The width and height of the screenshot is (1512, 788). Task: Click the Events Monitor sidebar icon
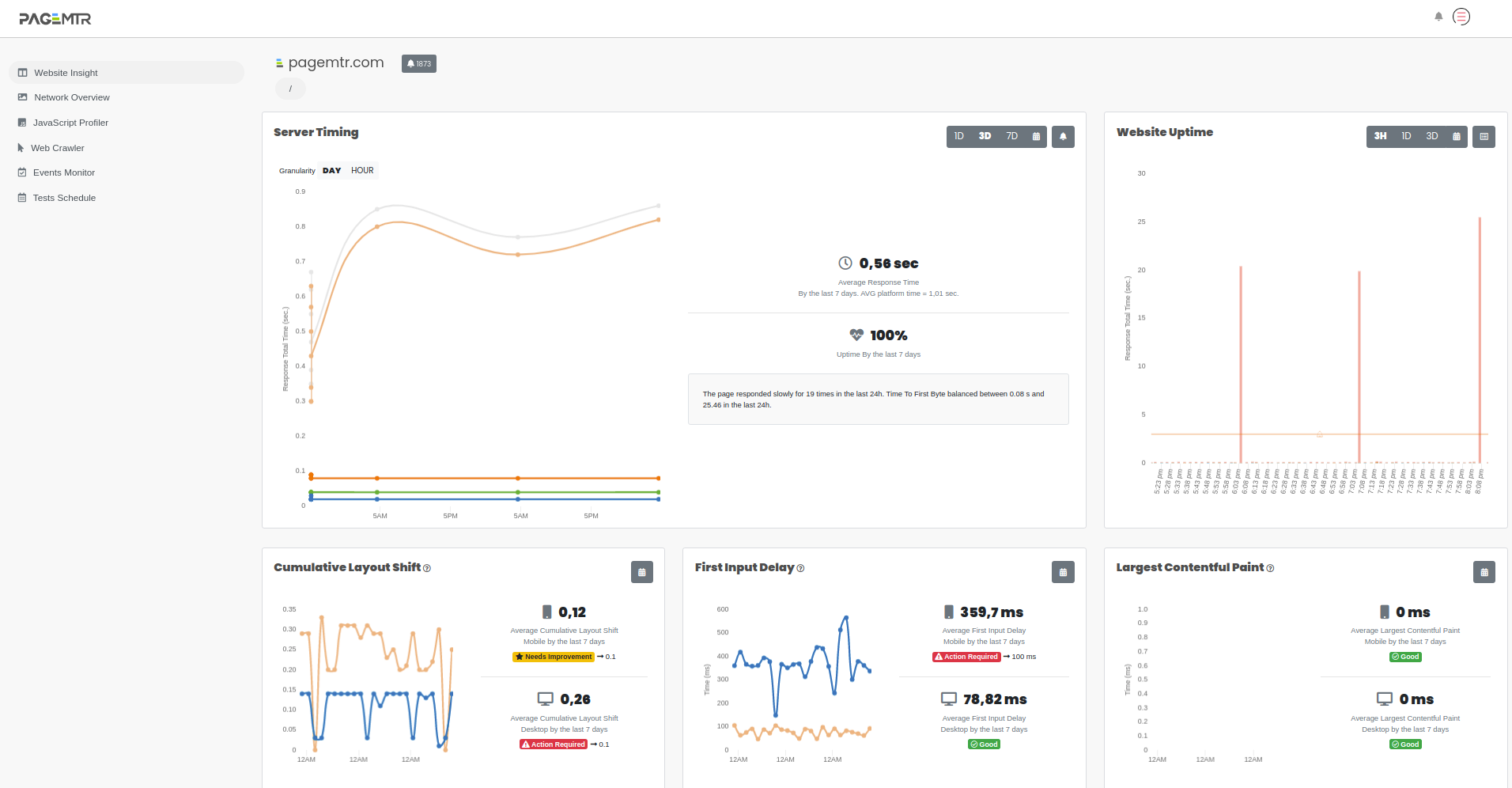click(22, 172)
